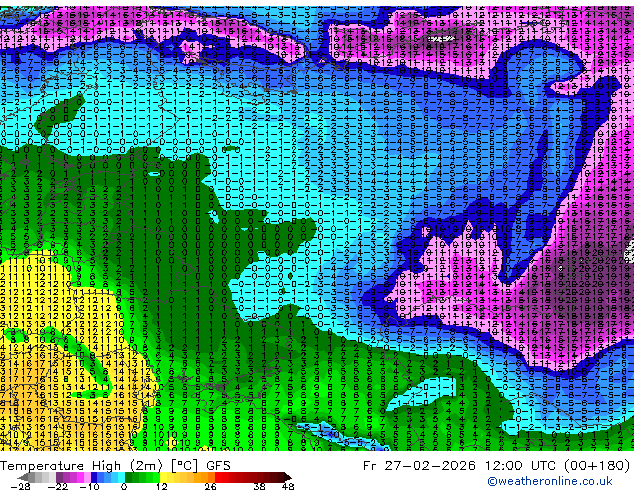The height and width of the screenshot is (490, 634).
Task: Select the 'Fr 27-02-2026 12:00 UTC (00+180)' timestamp
Action: point(497,466)
